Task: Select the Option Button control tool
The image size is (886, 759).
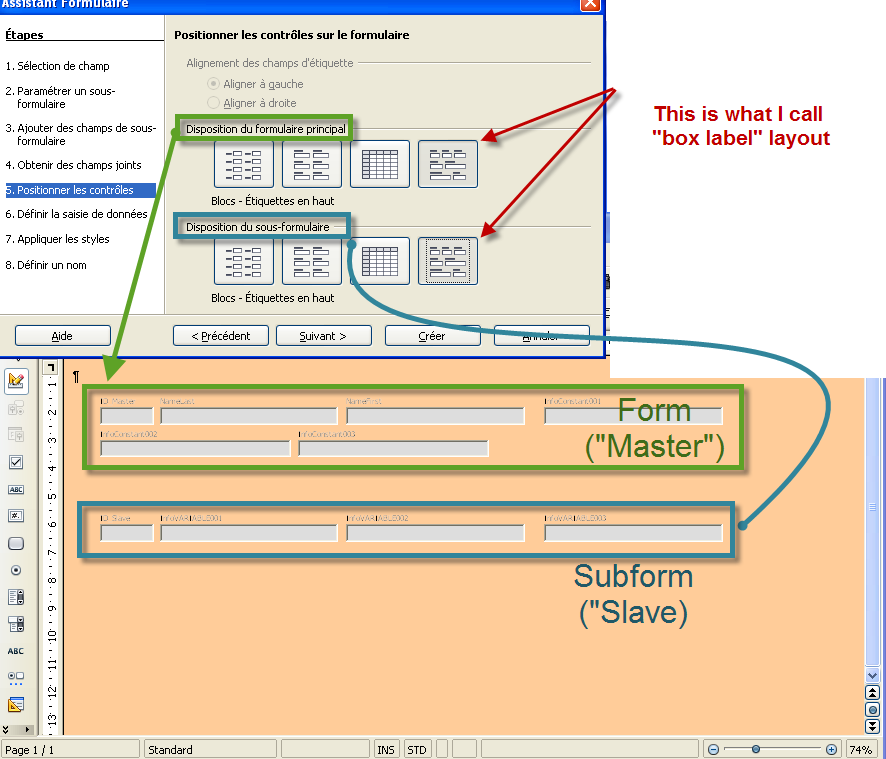Action: click(16, 570)
